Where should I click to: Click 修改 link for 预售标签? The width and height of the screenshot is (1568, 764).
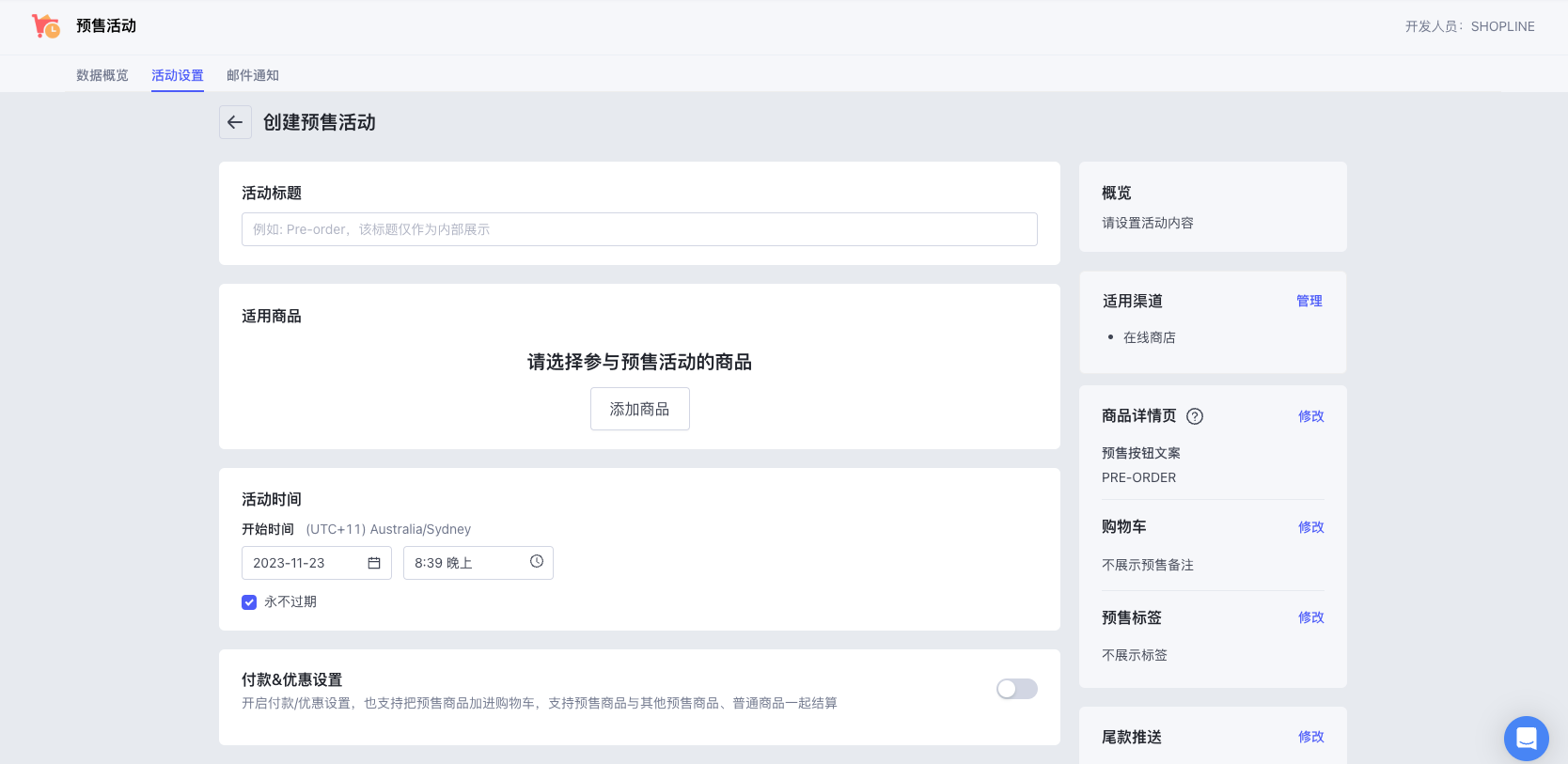[x=1310, y=617]
